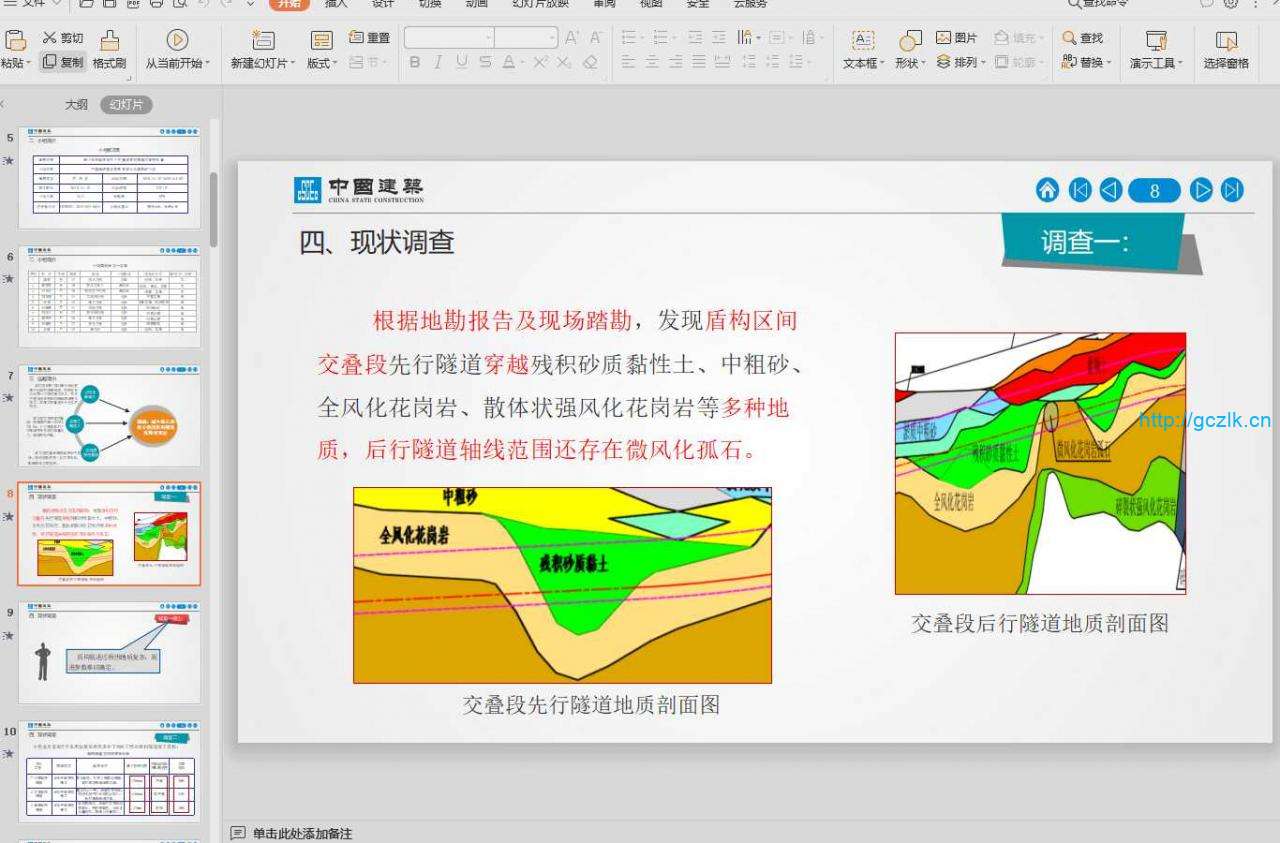Open the Insert (插入) ribbon tab

pos(336,4)
